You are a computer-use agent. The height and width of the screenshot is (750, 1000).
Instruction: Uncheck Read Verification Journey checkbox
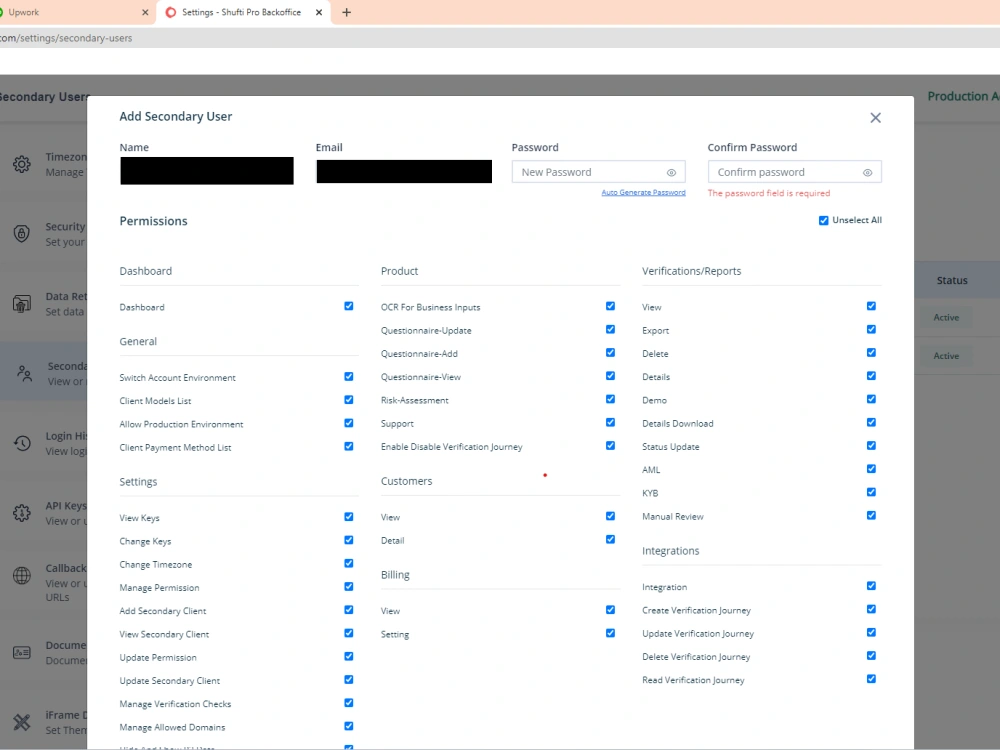(871, 679)
